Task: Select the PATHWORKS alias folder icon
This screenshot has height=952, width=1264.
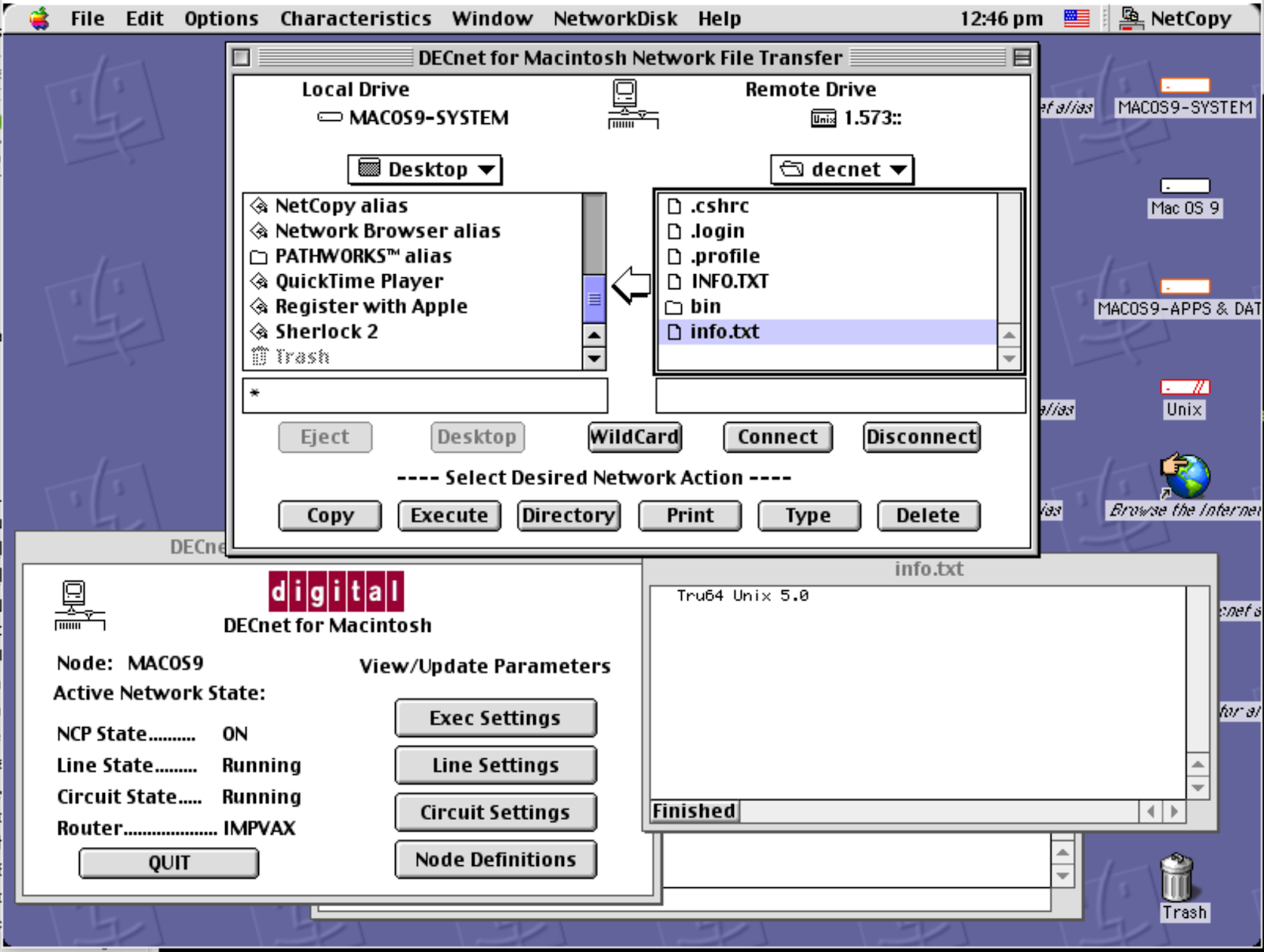Action: tap(259, 258)
